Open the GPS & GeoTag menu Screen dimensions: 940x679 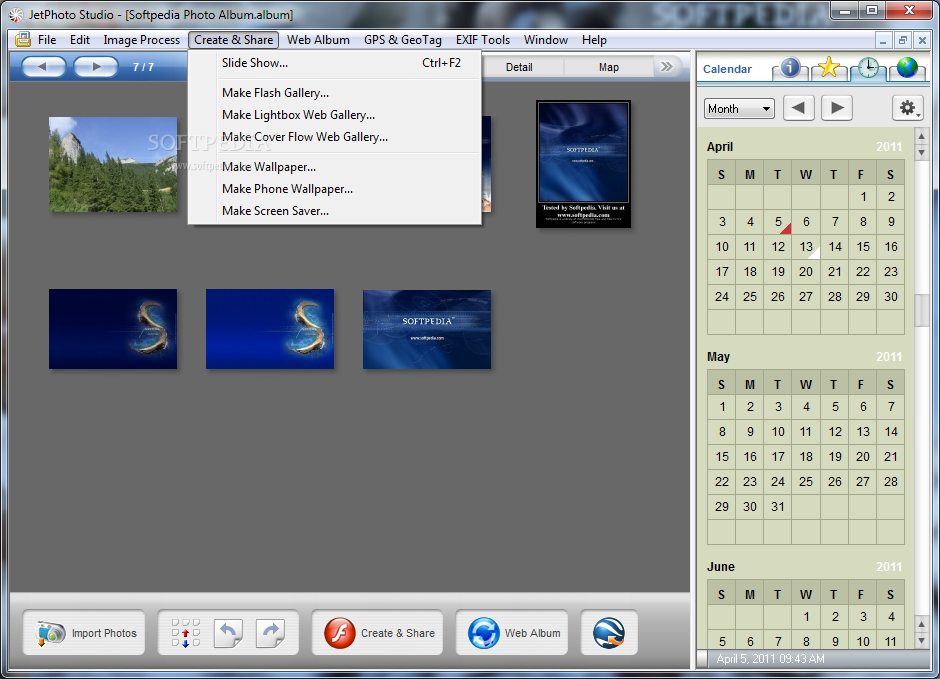[x=403, y=40]
